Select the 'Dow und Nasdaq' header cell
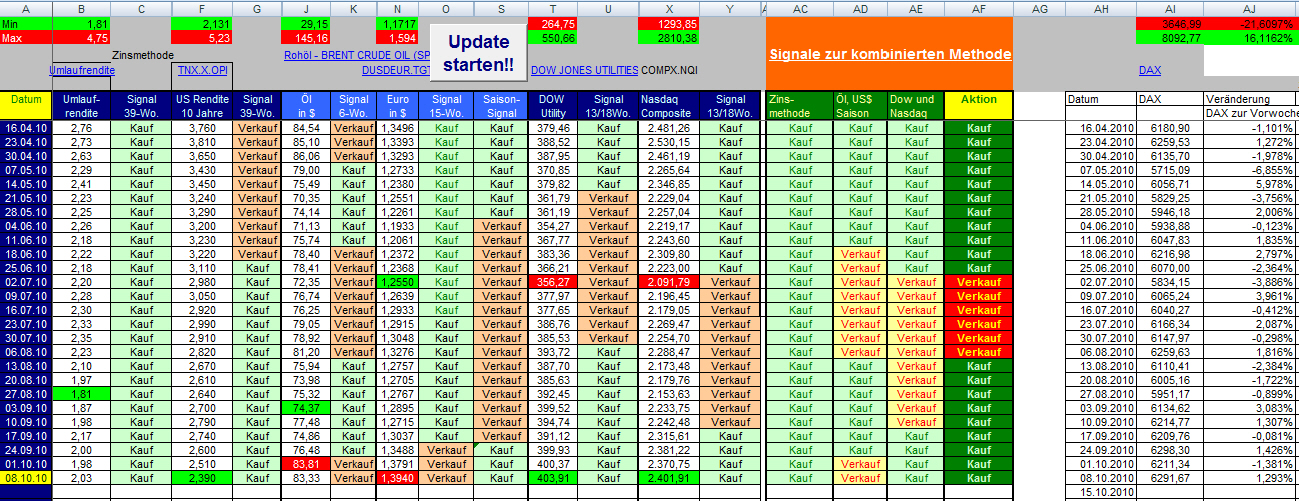 916,106
